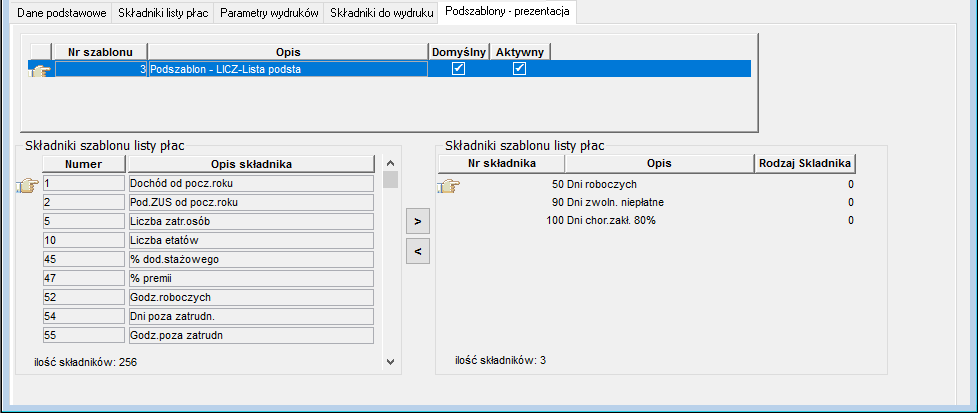The height and width of the screenshot is (413, 978).
Task: Click number field 5 in components list
Action: coord(84,221)
